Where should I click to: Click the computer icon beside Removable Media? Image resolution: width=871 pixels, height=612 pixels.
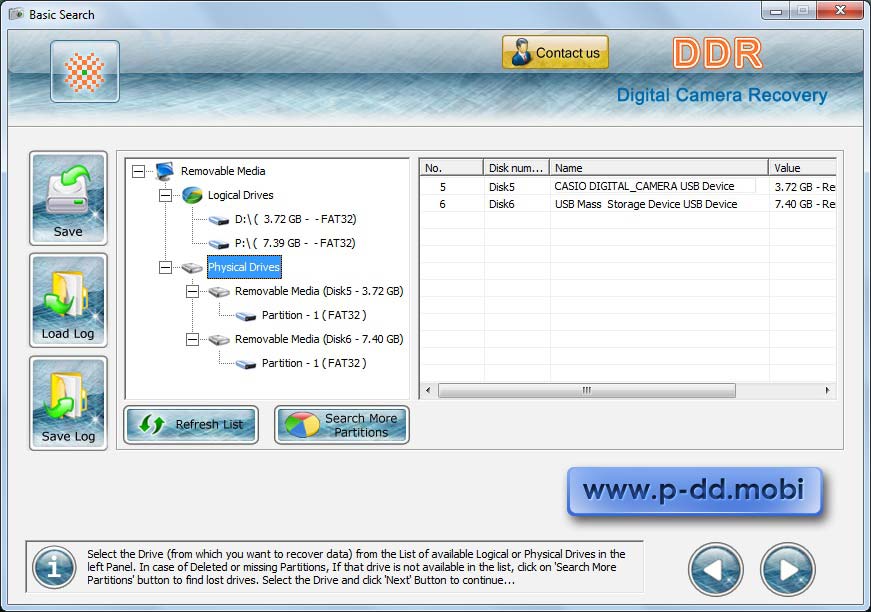(164, 171)
